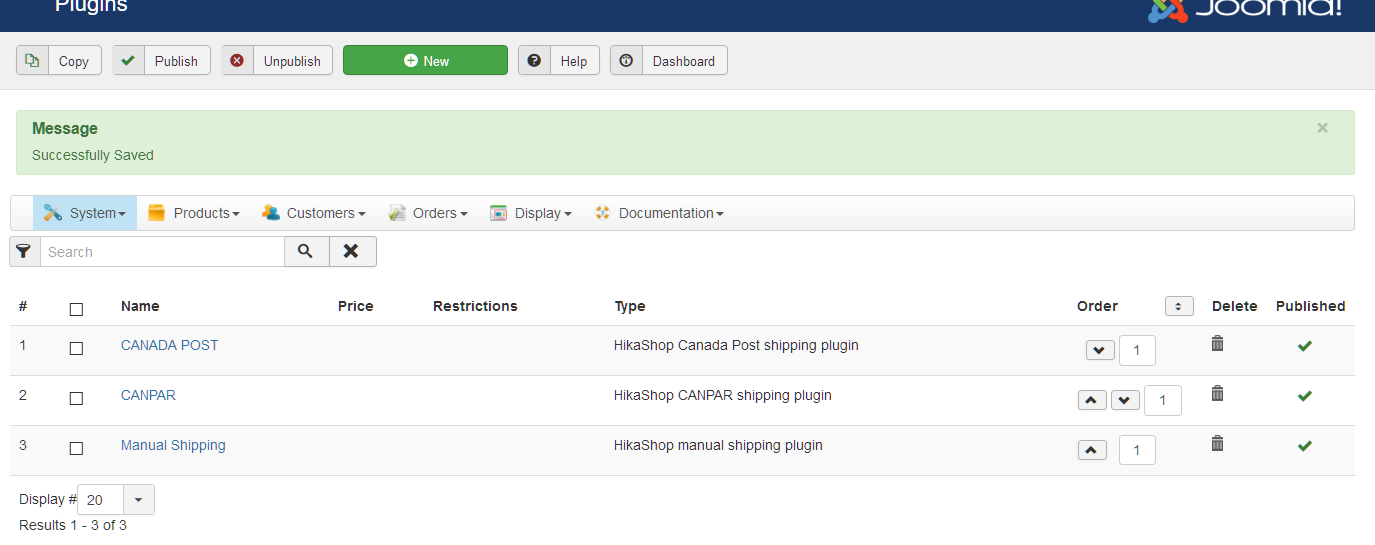Open the Orders dropdown menu
The width and height of the screenshot is (1375, 545).
tap(429, 213)
